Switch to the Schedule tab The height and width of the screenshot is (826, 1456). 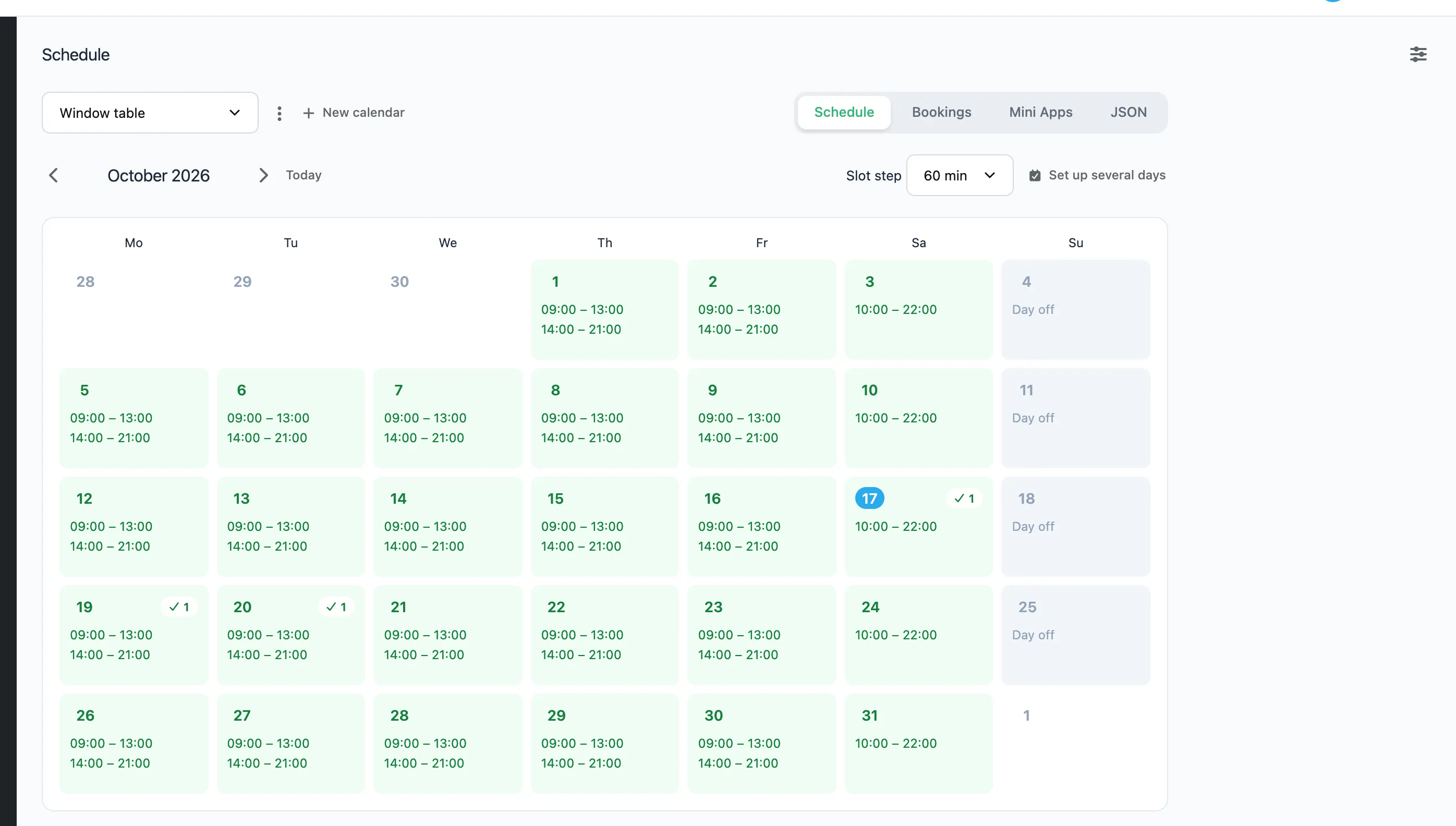point(844,112)
